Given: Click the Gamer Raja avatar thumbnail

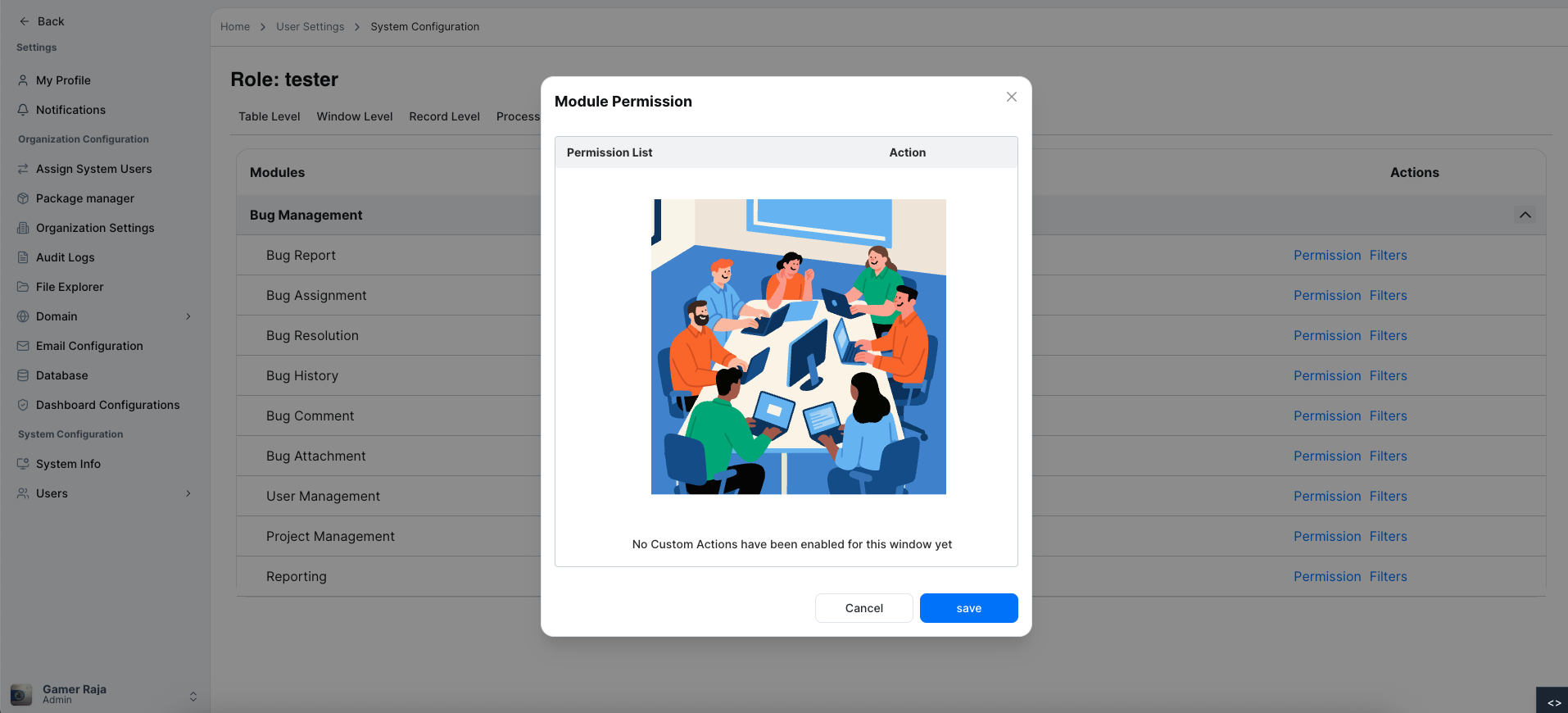Looking at the screenshot, I should click(21, 694).
